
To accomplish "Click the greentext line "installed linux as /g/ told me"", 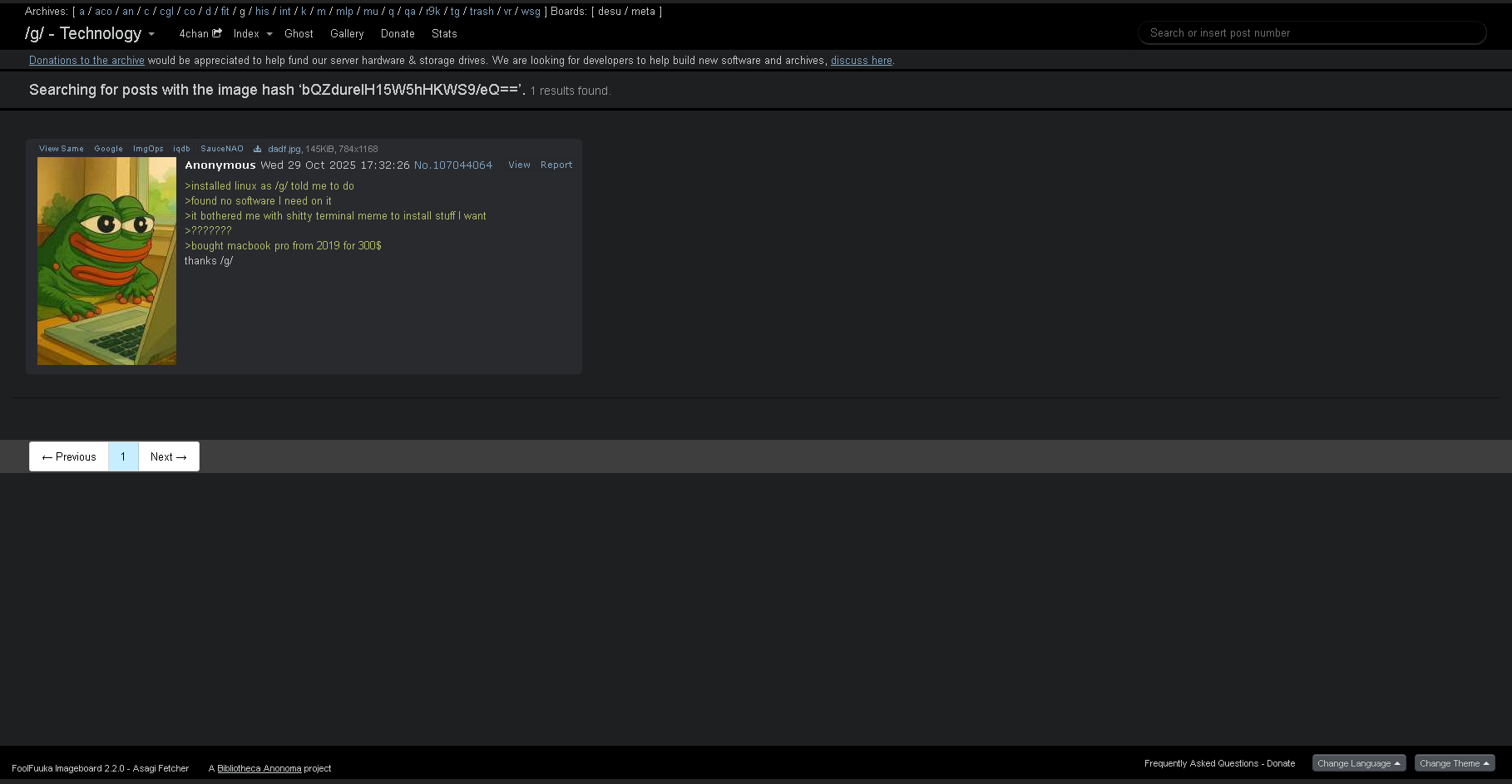I will tap(269, 186).
